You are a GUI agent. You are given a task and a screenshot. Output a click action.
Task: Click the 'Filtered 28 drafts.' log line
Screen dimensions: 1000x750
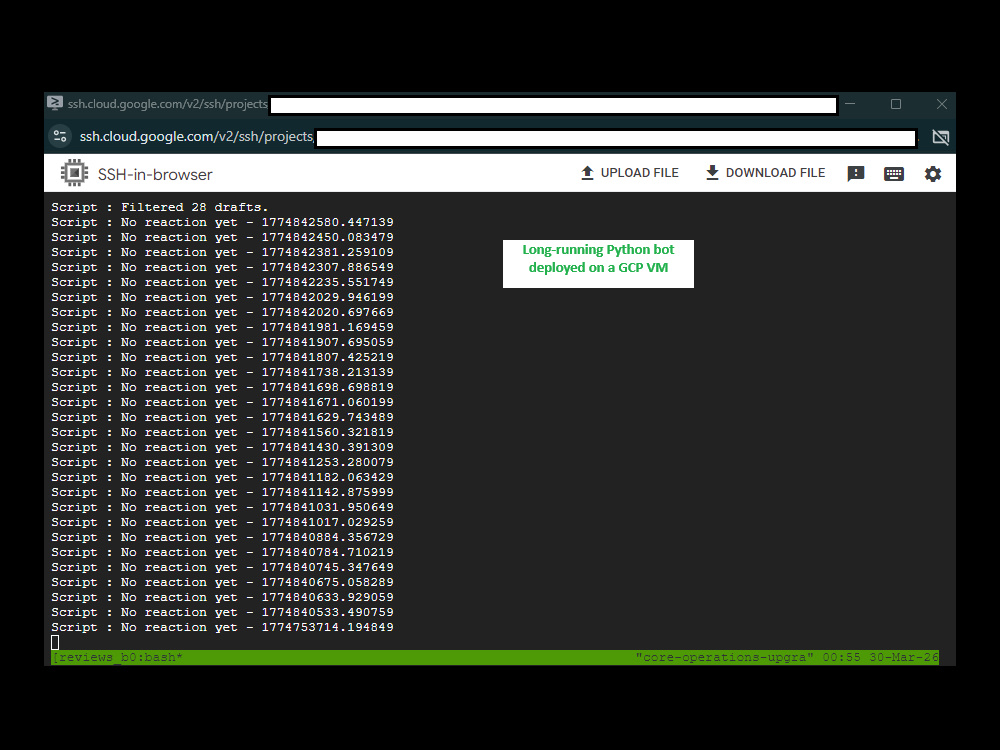159,207
